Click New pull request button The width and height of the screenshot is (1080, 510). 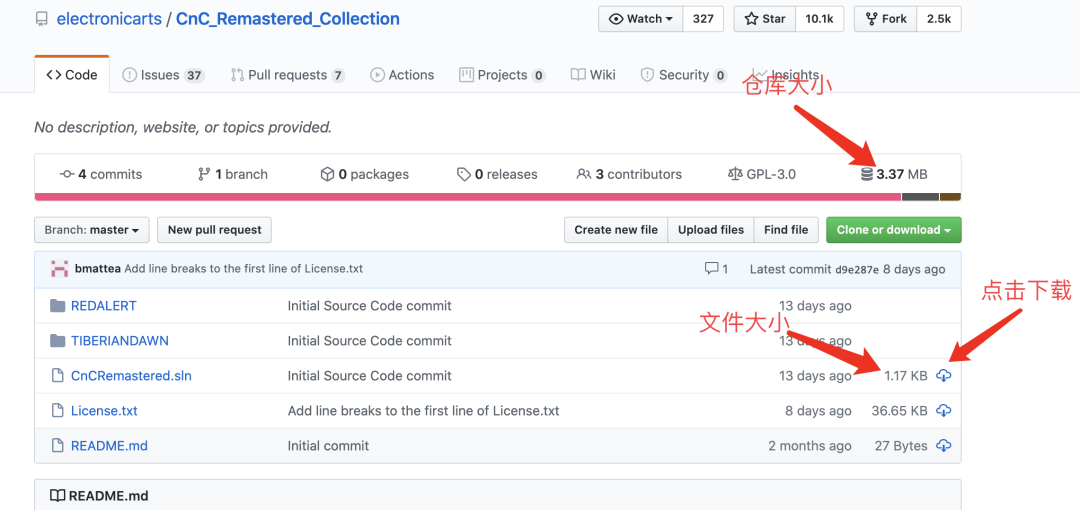coord(214,230)
